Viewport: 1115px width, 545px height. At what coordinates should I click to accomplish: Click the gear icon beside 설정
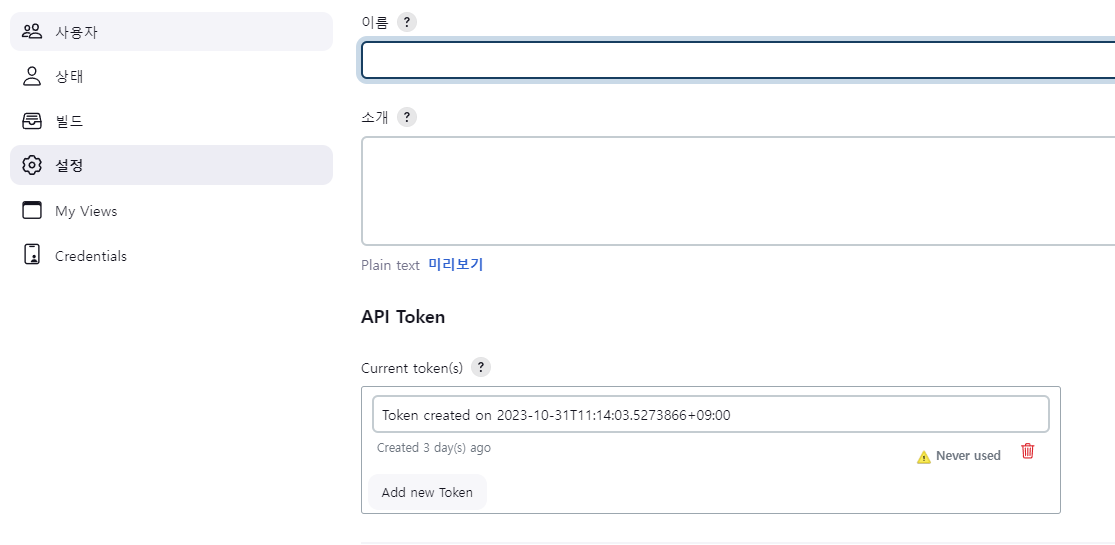(x=32, y=166)
